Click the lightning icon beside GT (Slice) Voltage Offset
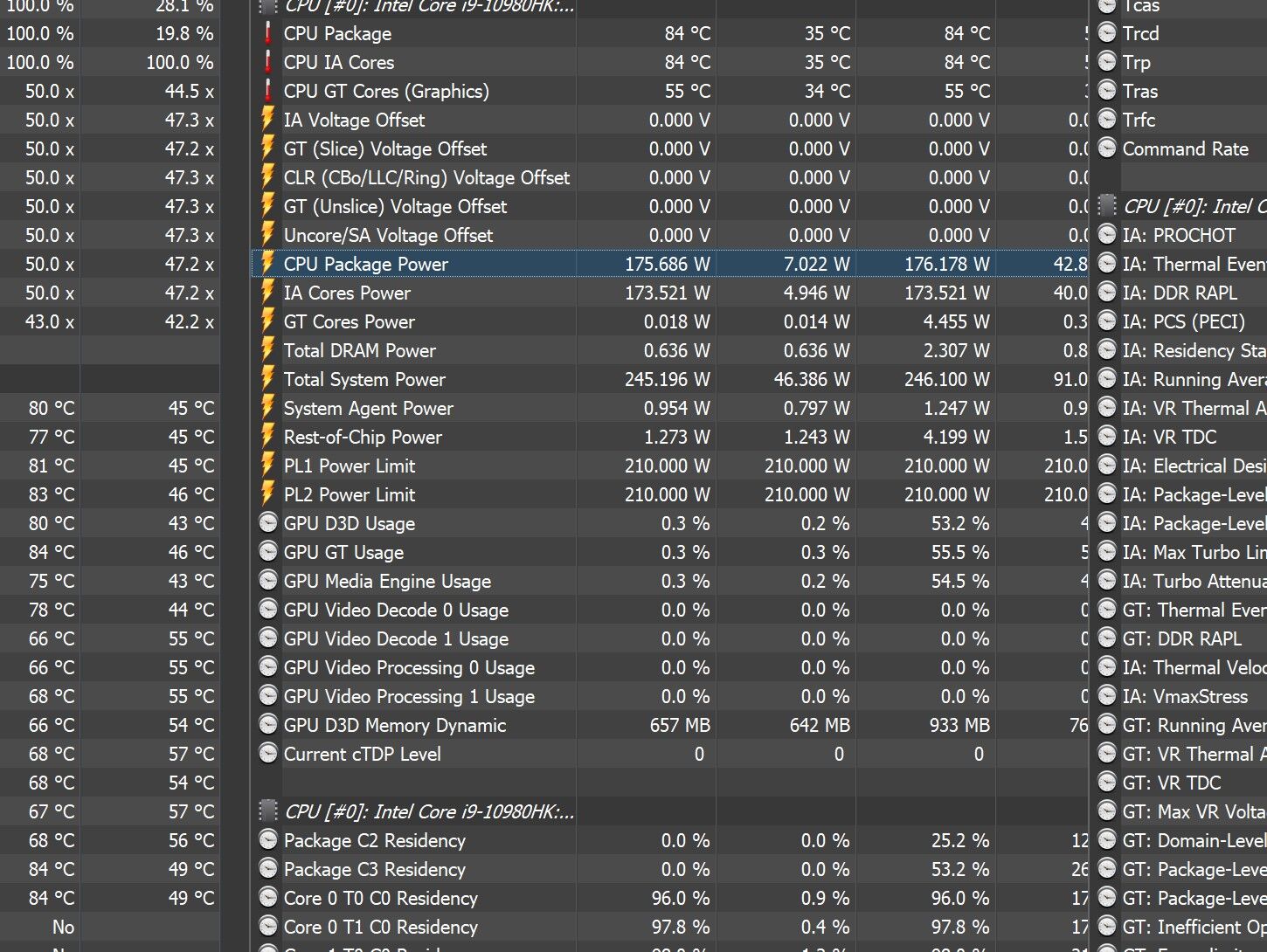 coord(268,148)
